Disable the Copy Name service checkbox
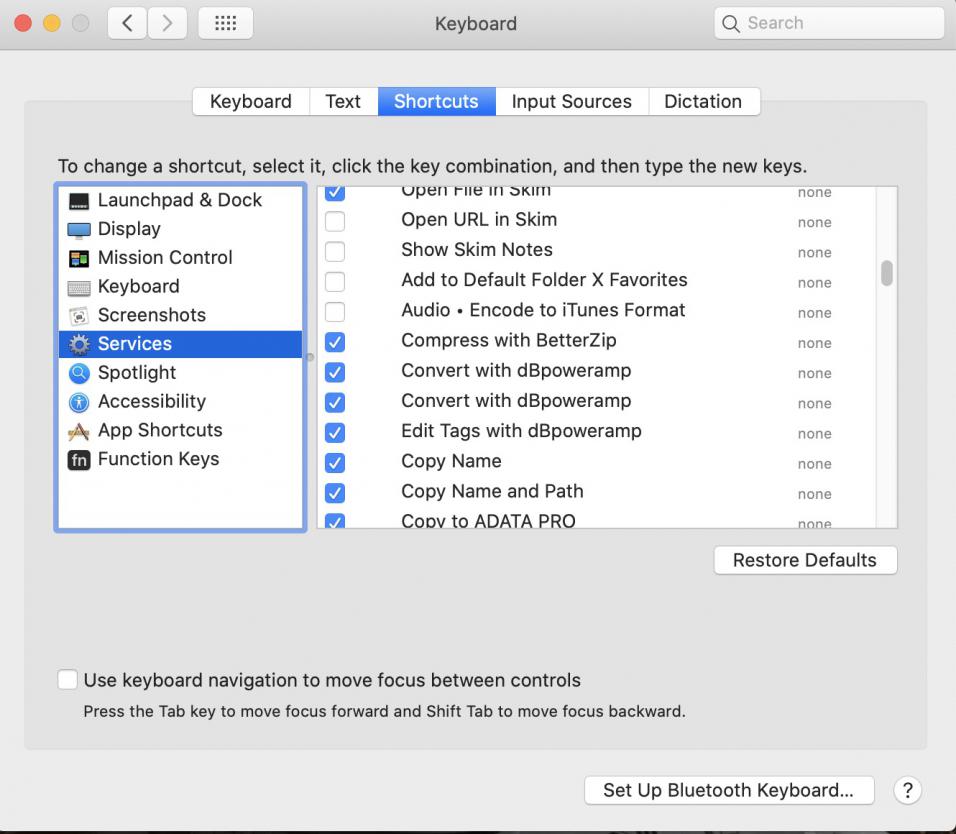 click(335, 462)
